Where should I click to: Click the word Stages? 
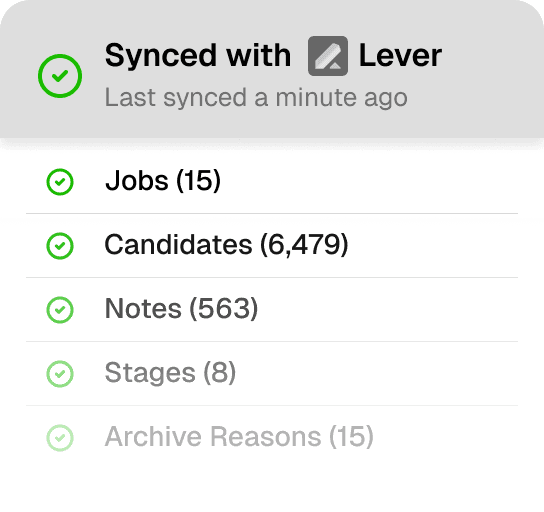tap(150, 374)
